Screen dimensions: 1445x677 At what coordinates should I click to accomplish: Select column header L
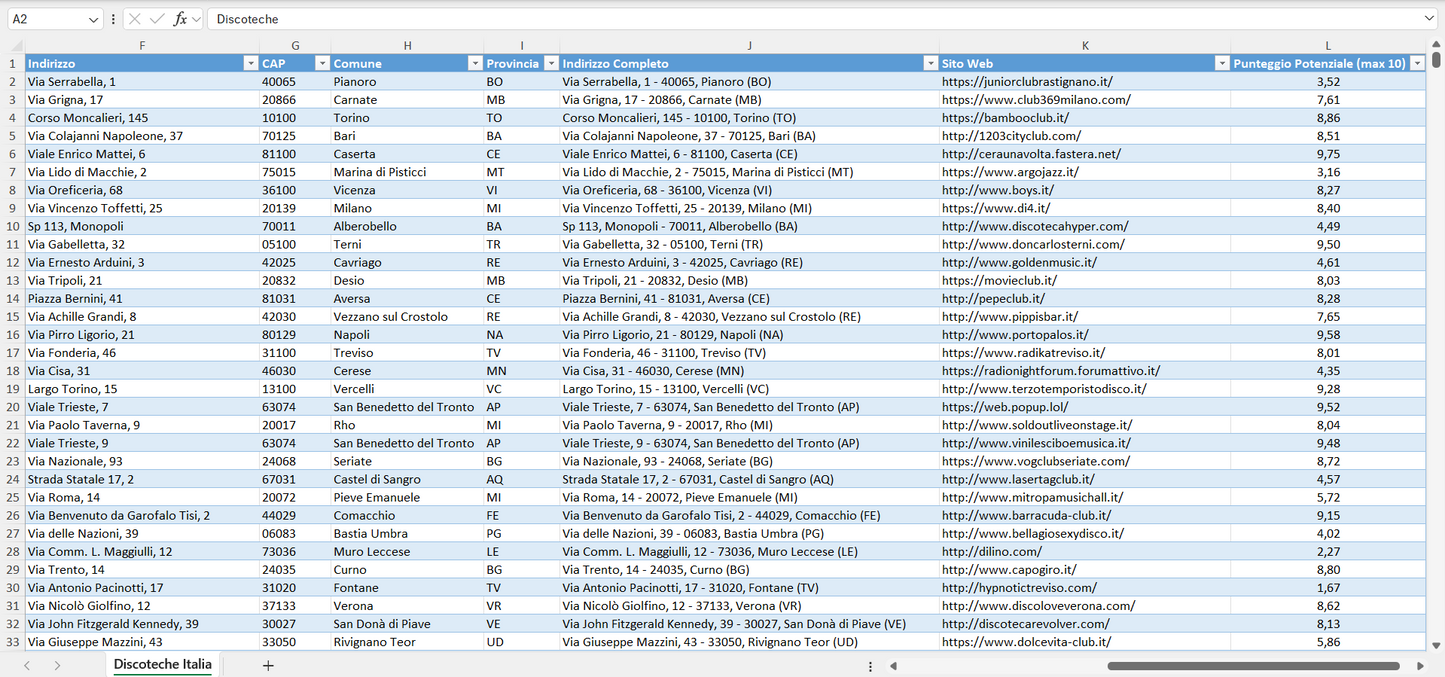(1328, 45)
